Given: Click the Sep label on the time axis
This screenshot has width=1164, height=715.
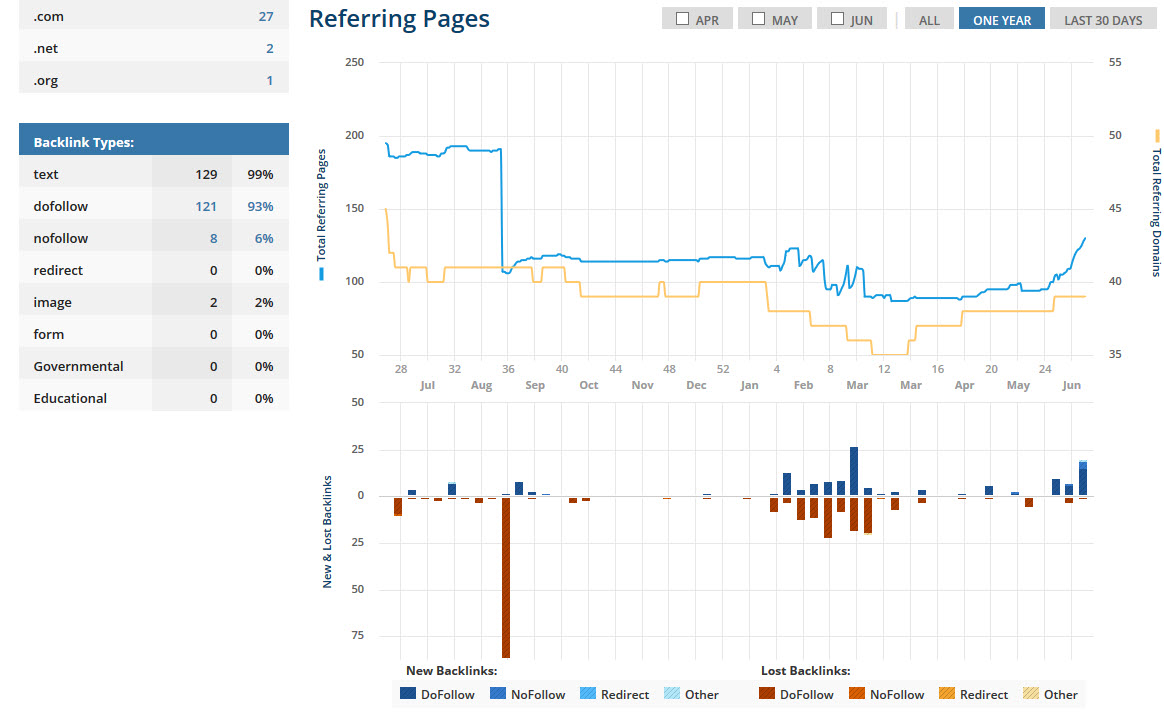Looking at the screenshot, I should [534, 385].
